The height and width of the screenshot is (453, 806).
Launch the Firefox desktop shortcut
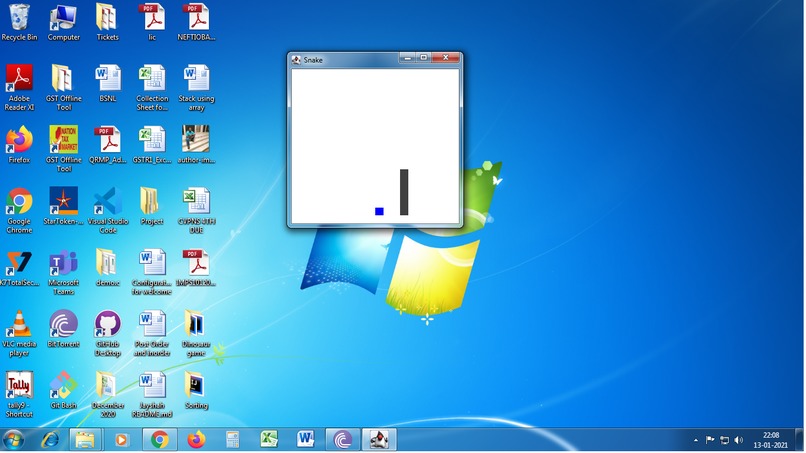pyautogui.click(x=19, y=145)
